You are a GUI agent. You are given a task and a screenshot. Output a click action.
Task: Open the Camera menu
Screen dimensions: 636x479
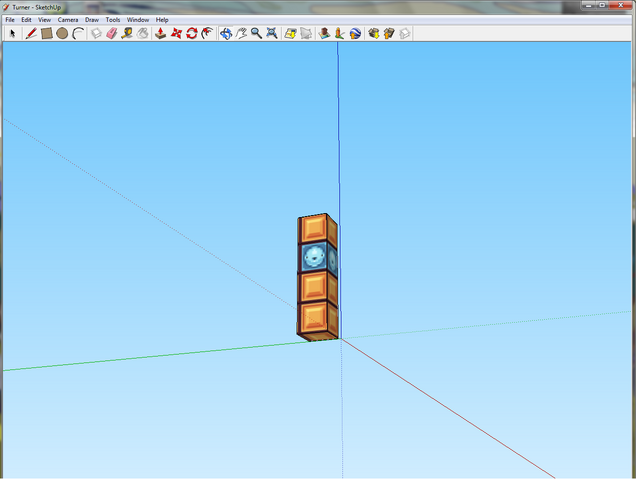click(x=68, y=19)
